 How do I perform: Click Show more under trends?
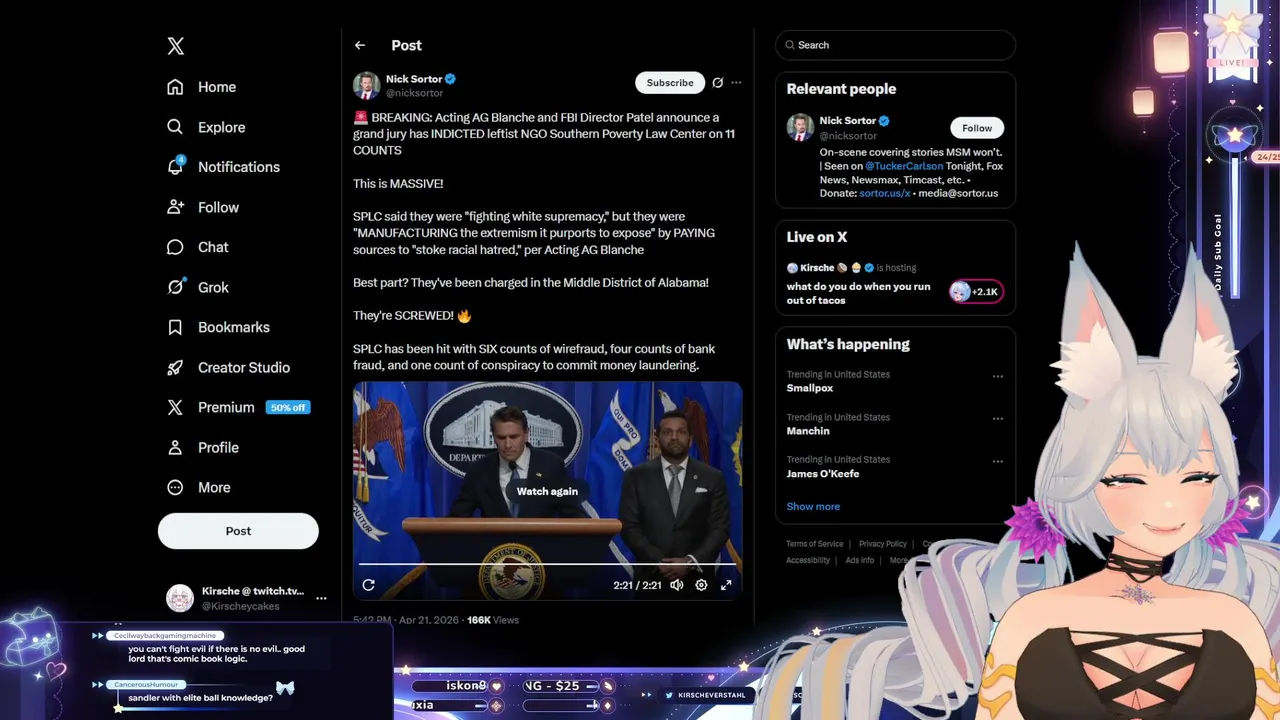pyautogui.click(x=813, y=506)
